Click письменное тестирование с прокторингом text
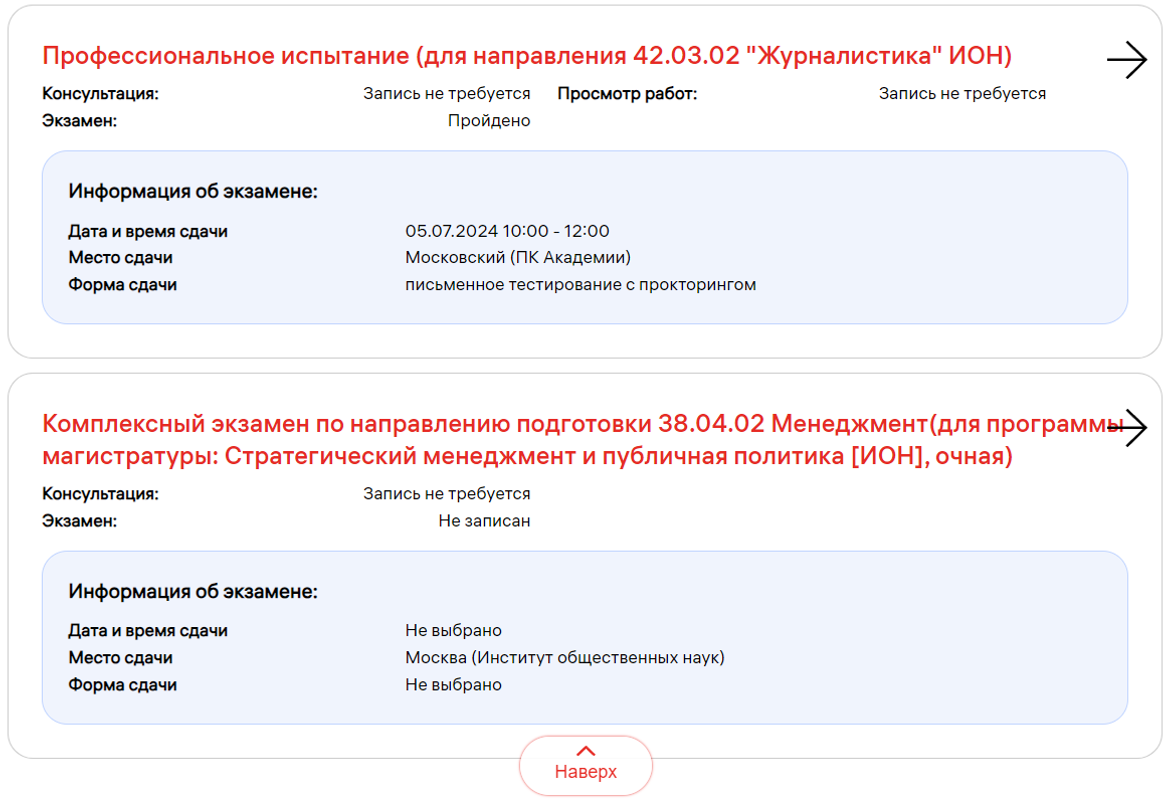The width and height of the screenshot is (1172, 805). (580, 285)
